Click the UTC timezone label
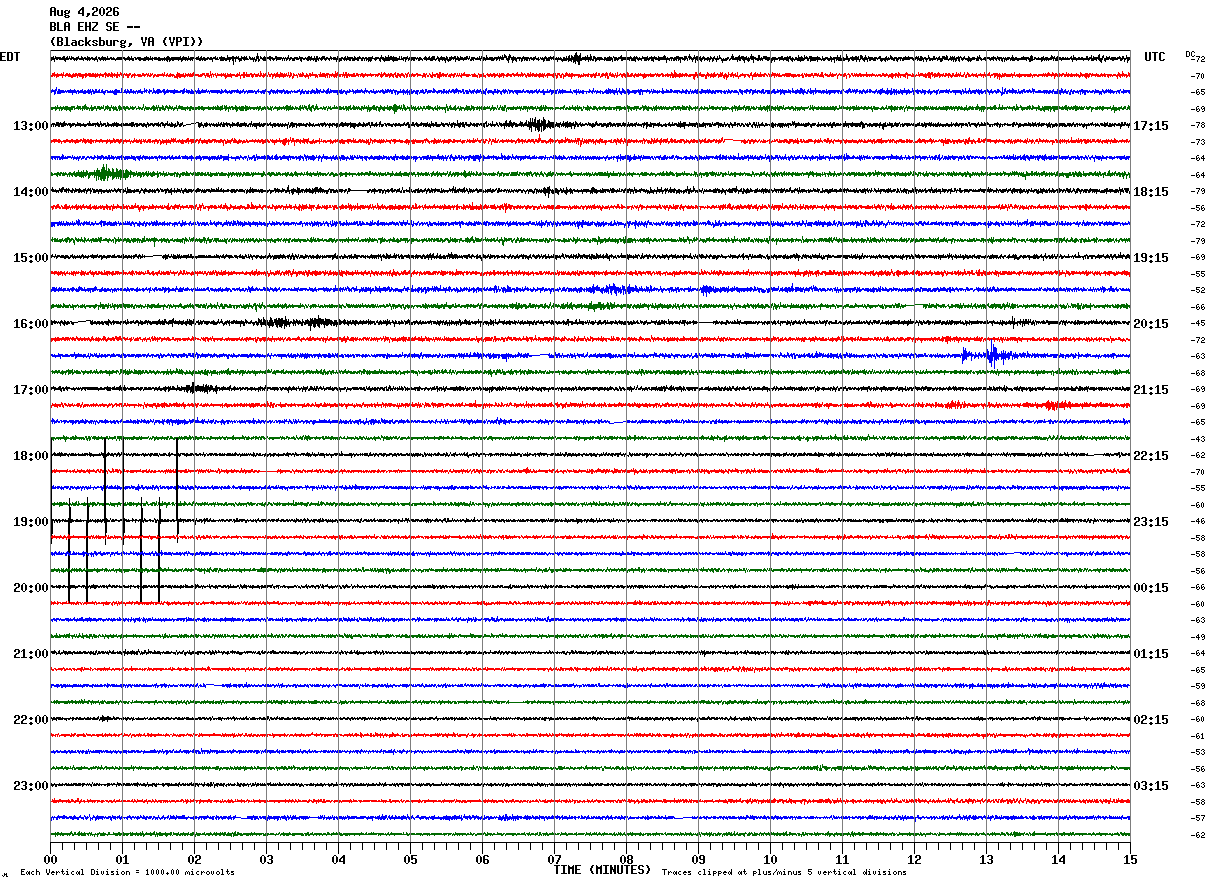 [1155, 57]
